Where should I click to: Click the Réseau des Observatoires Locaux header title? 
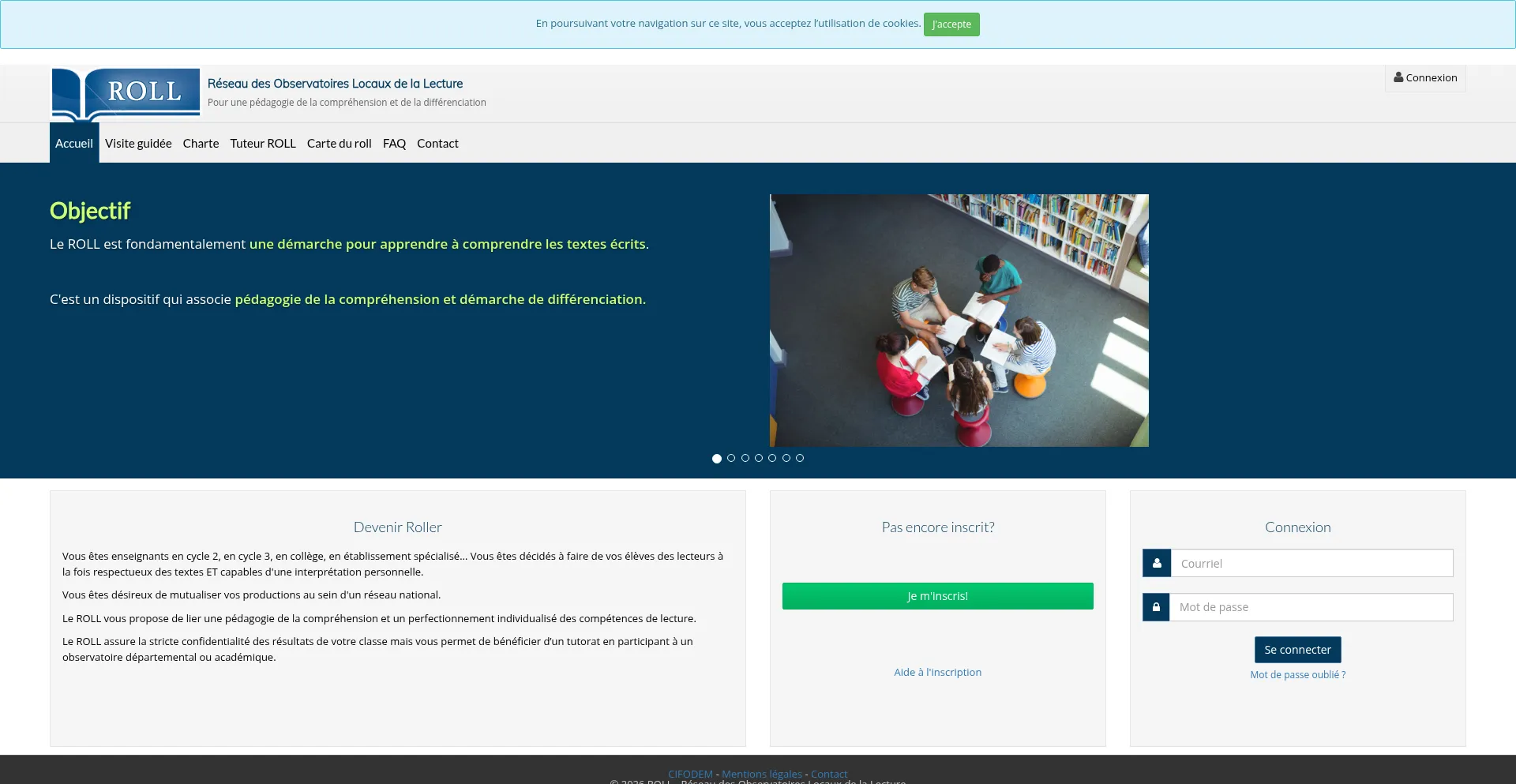(335, 84)
